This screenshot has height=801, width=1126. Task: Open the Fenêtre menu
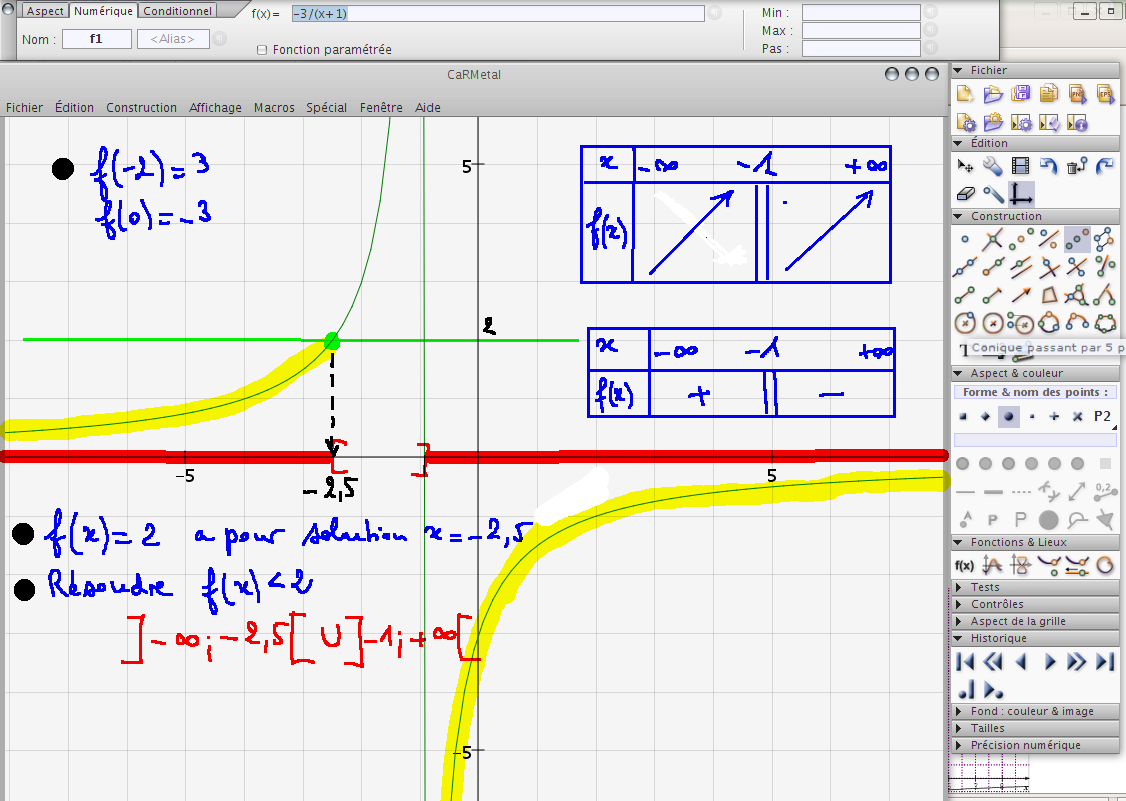coord(381,108)
